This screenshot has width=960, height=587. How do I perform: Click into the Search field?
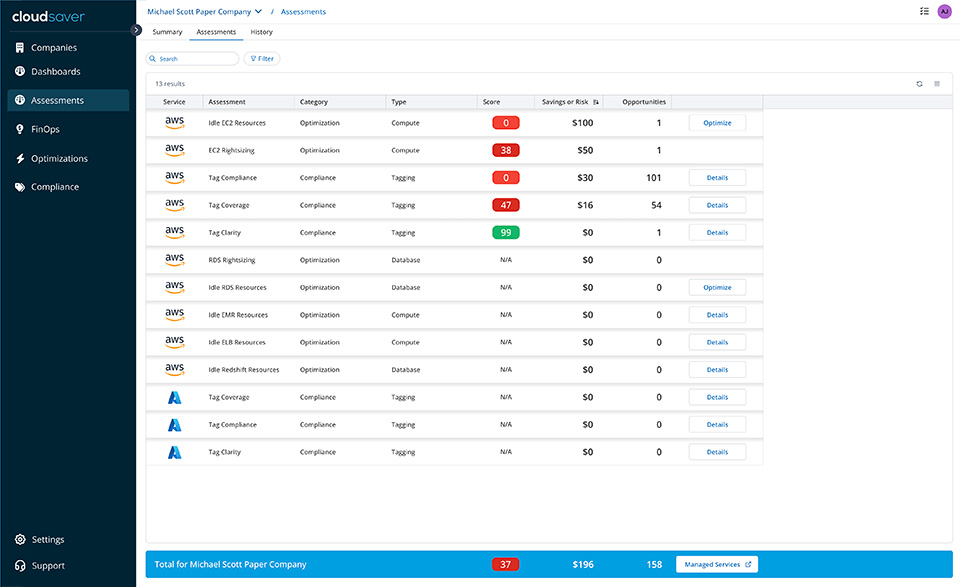point(195,59)
